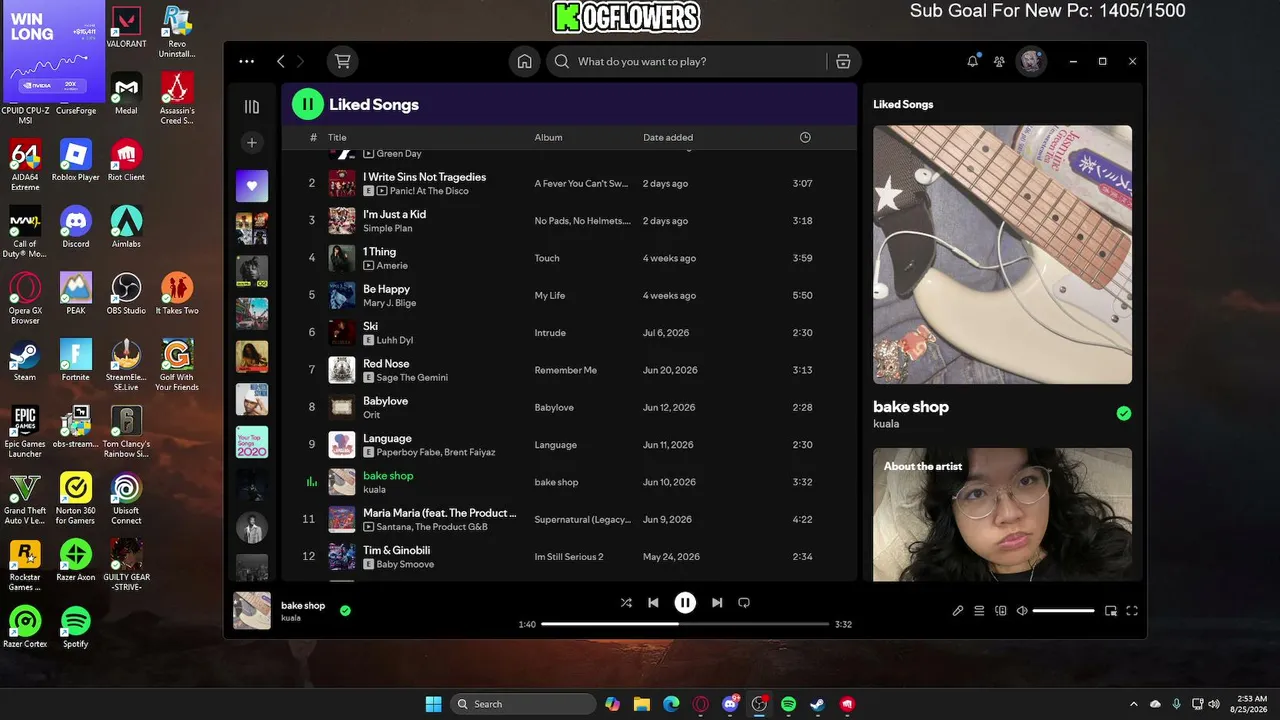Show hidden system tray icons

pos(1133,704)
